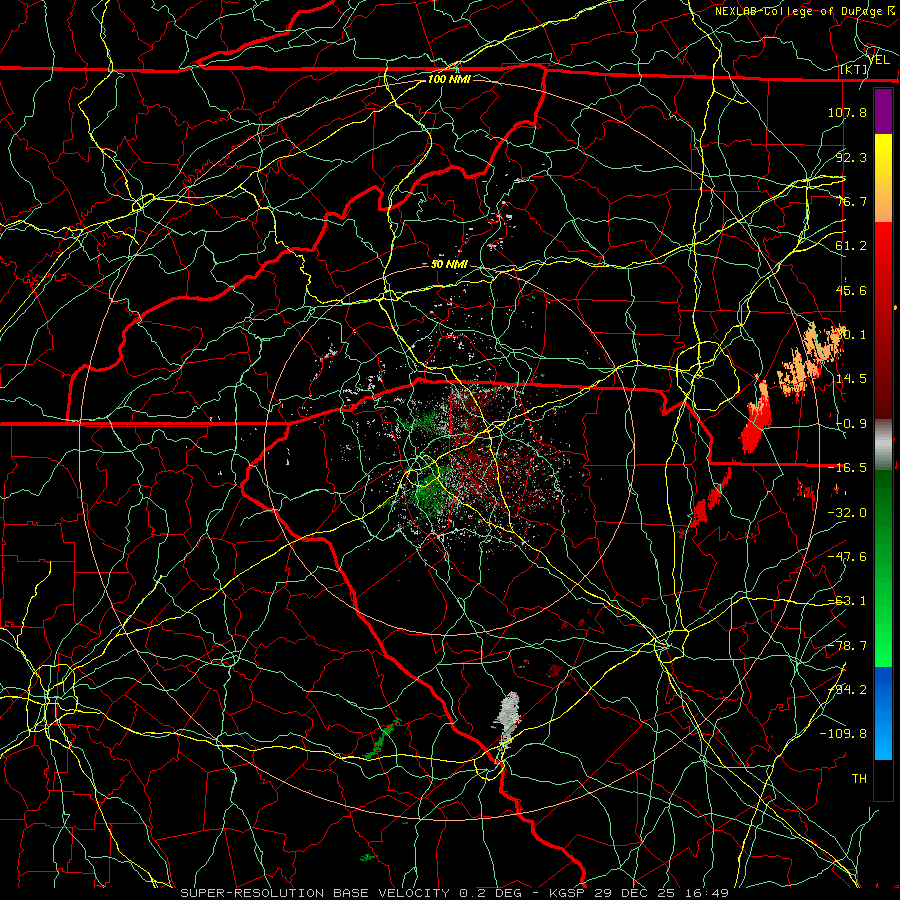900x900 pixels.
Task: Click the [KT] units label
Action: point(854,69)
